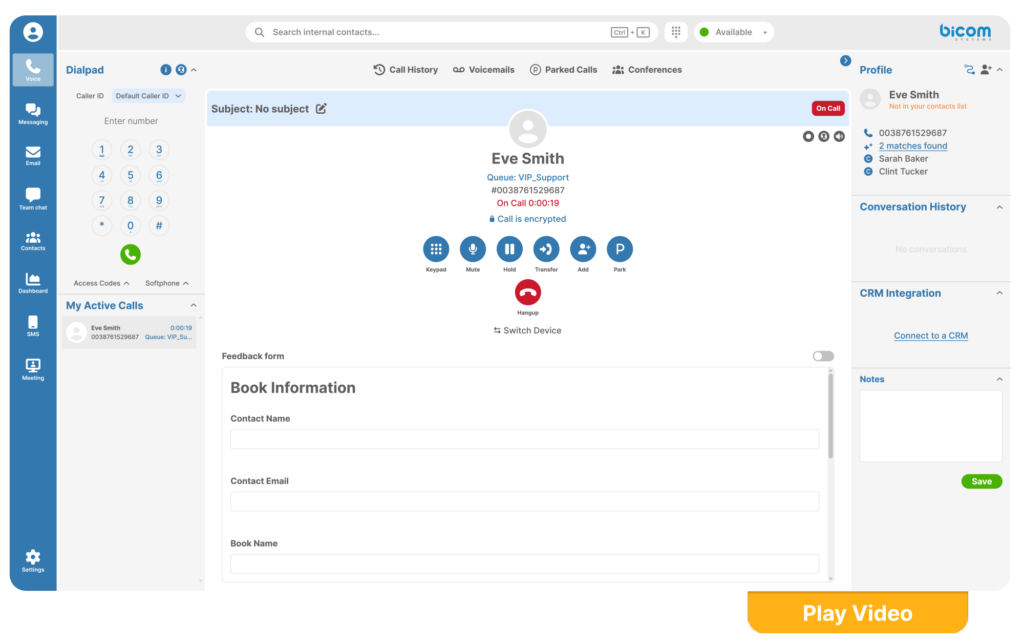Screen dimensions: 1024x643
Task: Click the Queue: VIP_Support link
Action: coord(528,178)
